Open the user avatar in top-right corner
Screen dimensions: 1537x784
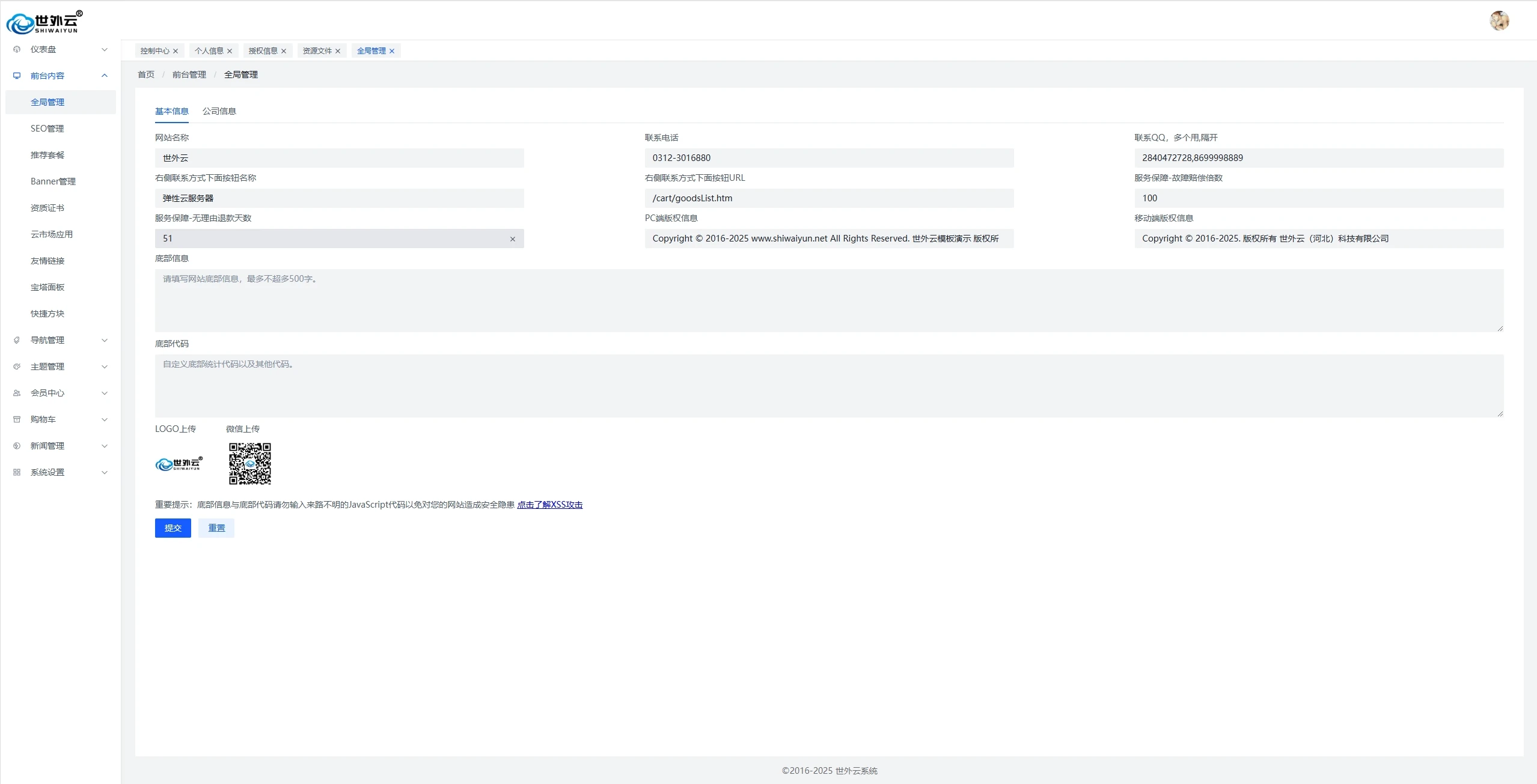(1499, 21)
